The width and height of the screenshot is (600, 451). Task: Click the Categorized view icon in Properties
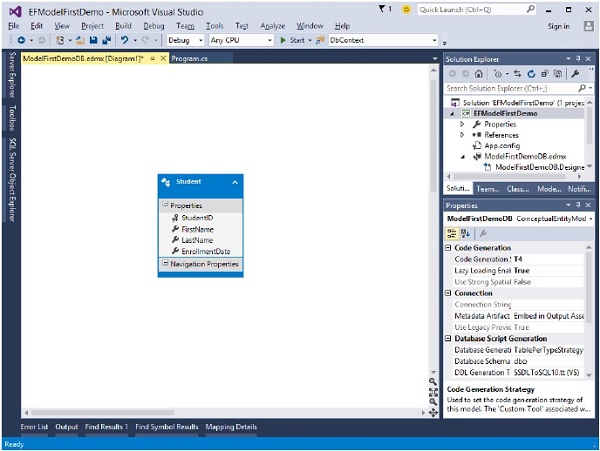tap(452, 232)
